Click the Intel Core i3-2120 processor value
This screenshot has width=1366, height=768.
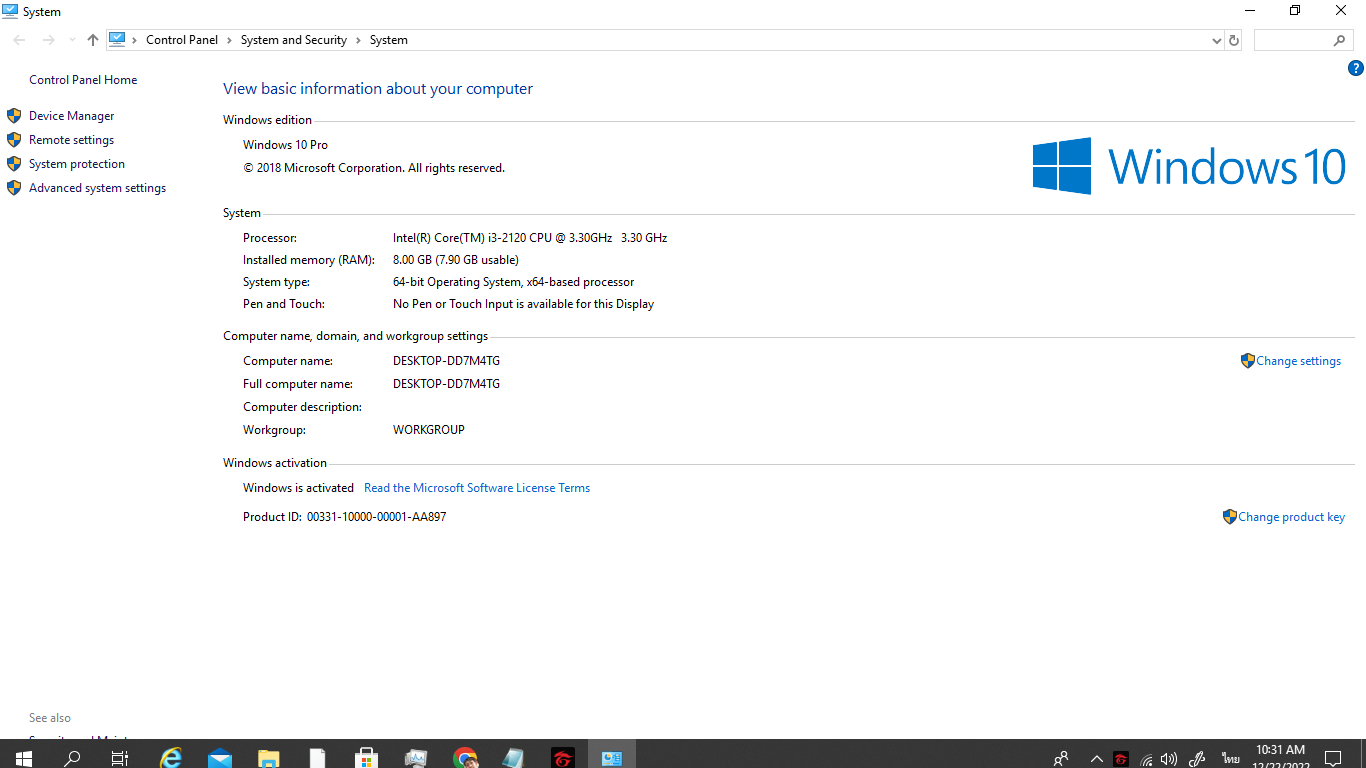tap(530, 238)
